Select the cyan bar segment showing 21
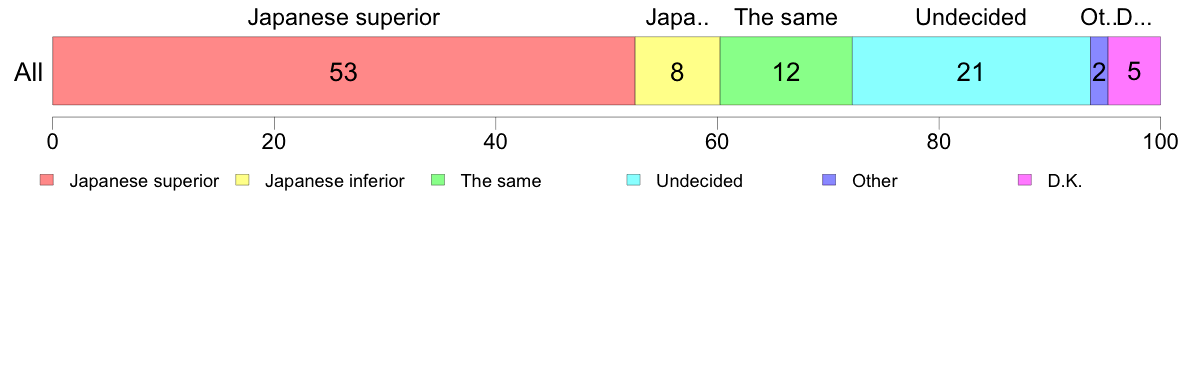The height and width of the screenshot is (368, 1188). (971, 70)
